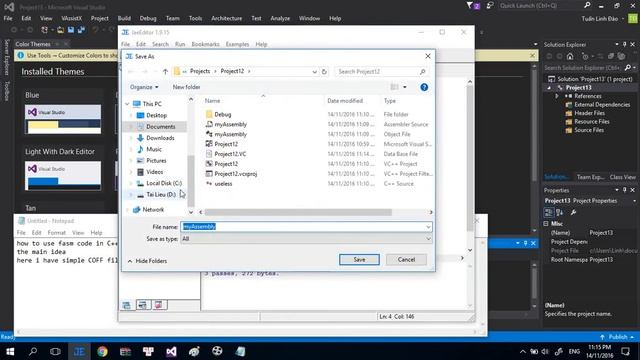Select Header Files in Solution Explorer

point(589,113)
